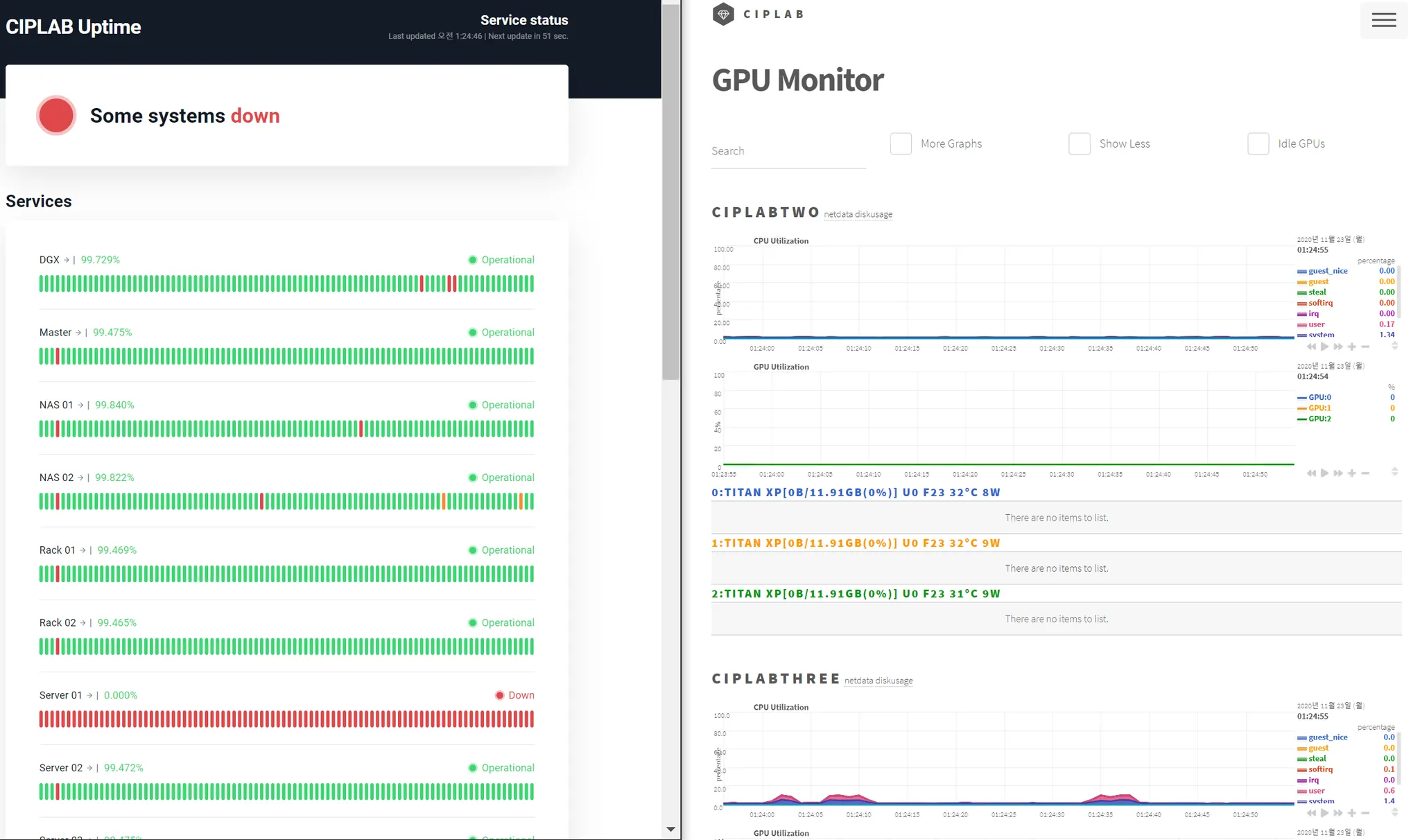This screenshot has height=840, width=1420.
Task: Open the hamburger navigation menu
Action: 1383,20
